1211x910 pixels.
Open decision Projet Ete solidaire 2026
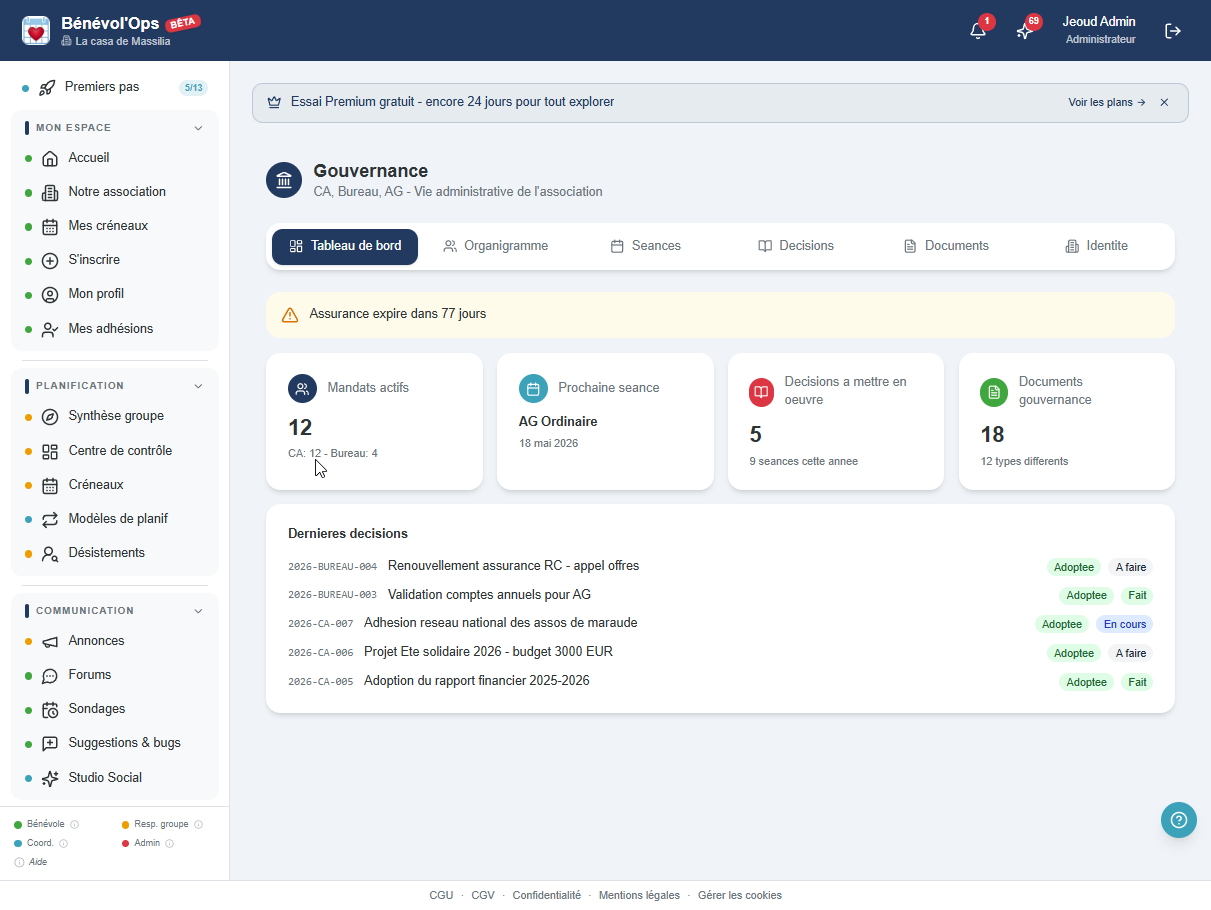488,652
